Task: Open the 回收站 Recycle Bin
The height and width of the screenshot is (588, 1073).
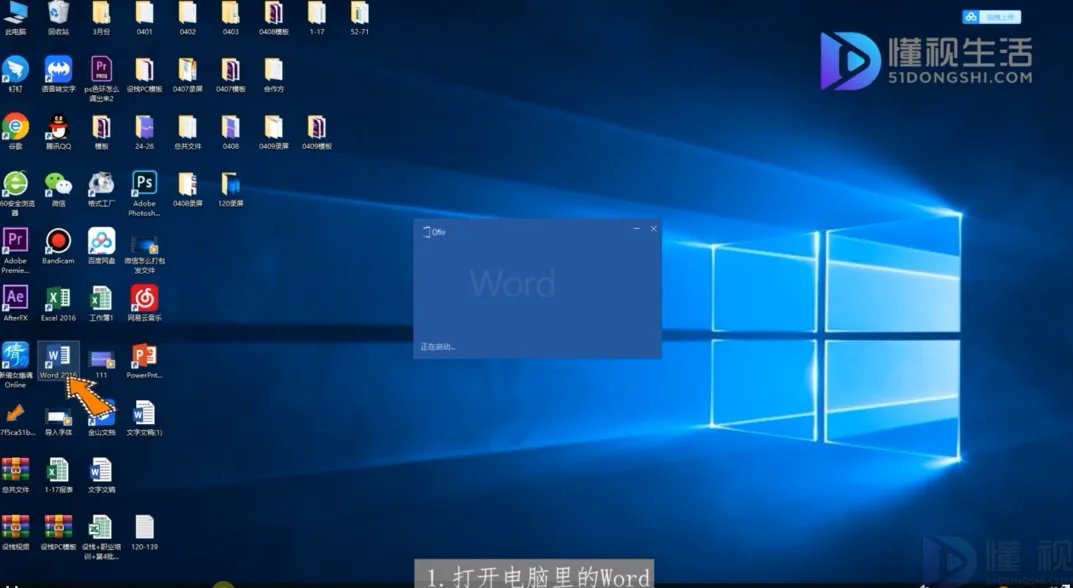Action: [x=57, y=20]
